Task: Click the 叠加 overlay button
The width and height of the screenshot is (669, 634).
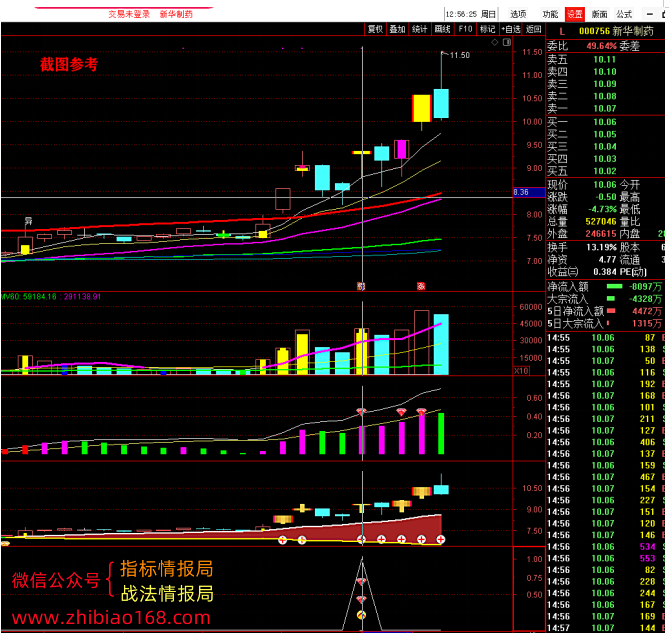Action: 397,29
